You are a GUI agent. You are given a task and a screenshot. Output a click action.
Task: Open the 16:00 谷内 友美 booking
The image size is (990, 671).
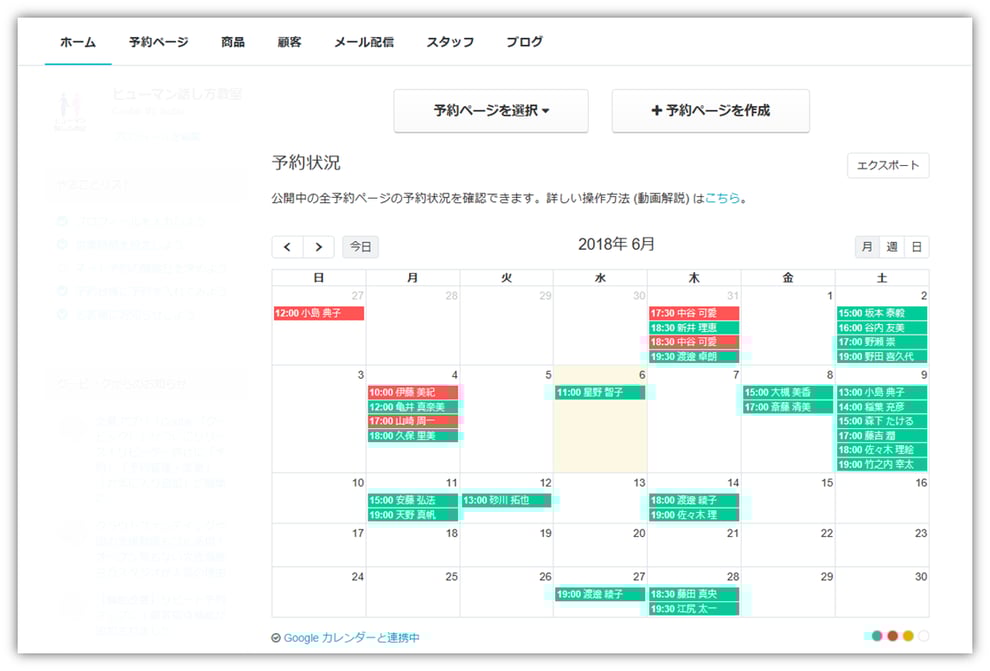pos(882,328)
